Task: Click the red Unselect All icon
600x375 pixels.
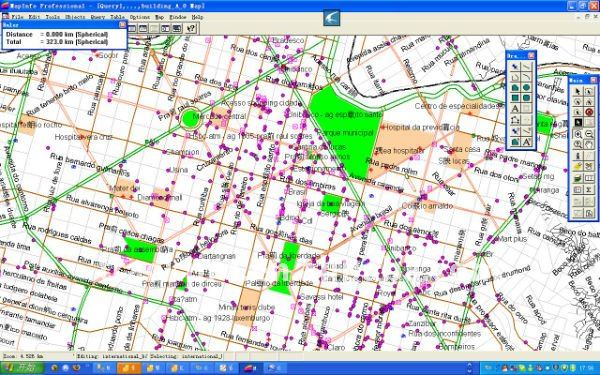Action: (589, 112)
